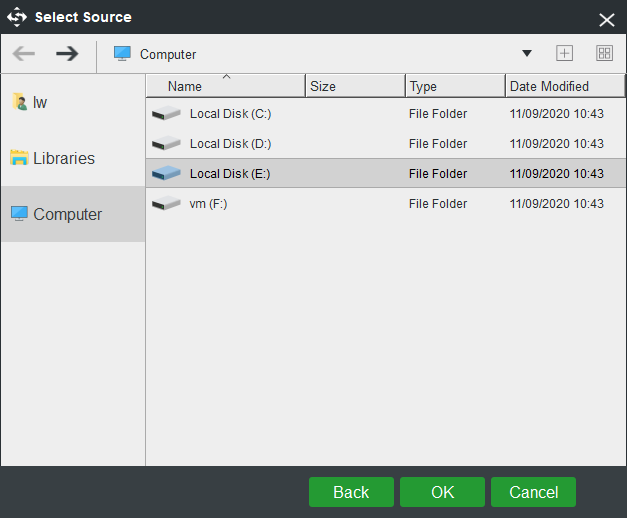Sort by the Type column header
Image resolution: width=627 pixels, height=518 pixels.
[x=455, y=86]
